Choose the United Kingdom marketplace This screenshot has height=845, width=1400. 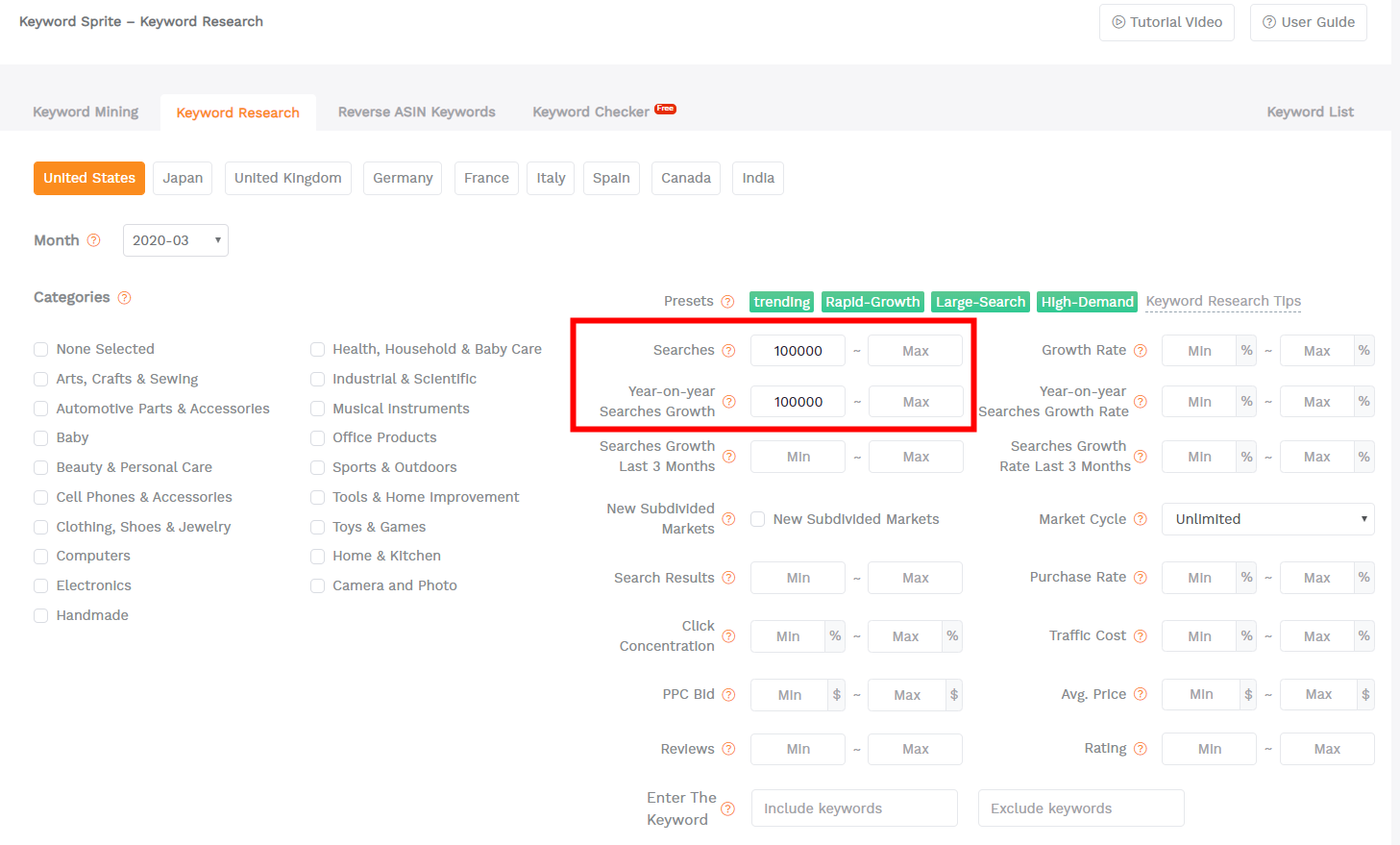pos(288,178)
